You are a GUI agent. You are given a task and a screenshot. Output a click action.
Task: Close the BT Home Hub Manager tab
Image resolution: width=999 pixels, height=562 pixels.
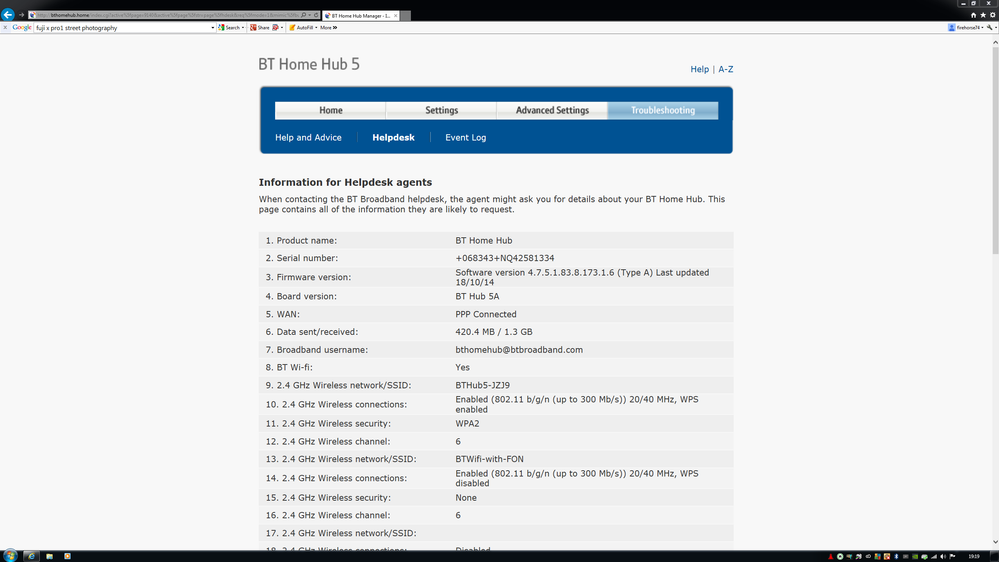[x=396, y=15]
